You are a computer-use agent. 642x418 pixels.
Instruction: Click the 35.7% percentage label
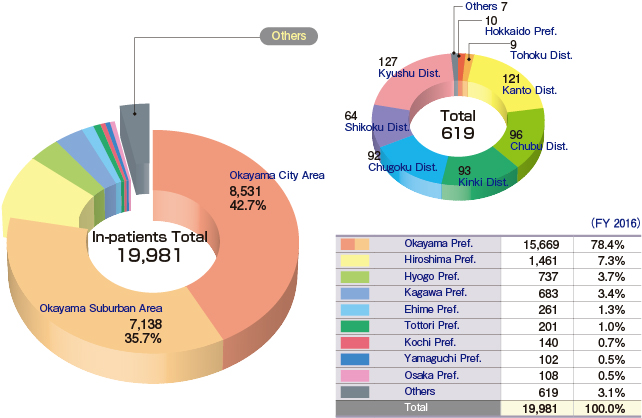(143, 338)
